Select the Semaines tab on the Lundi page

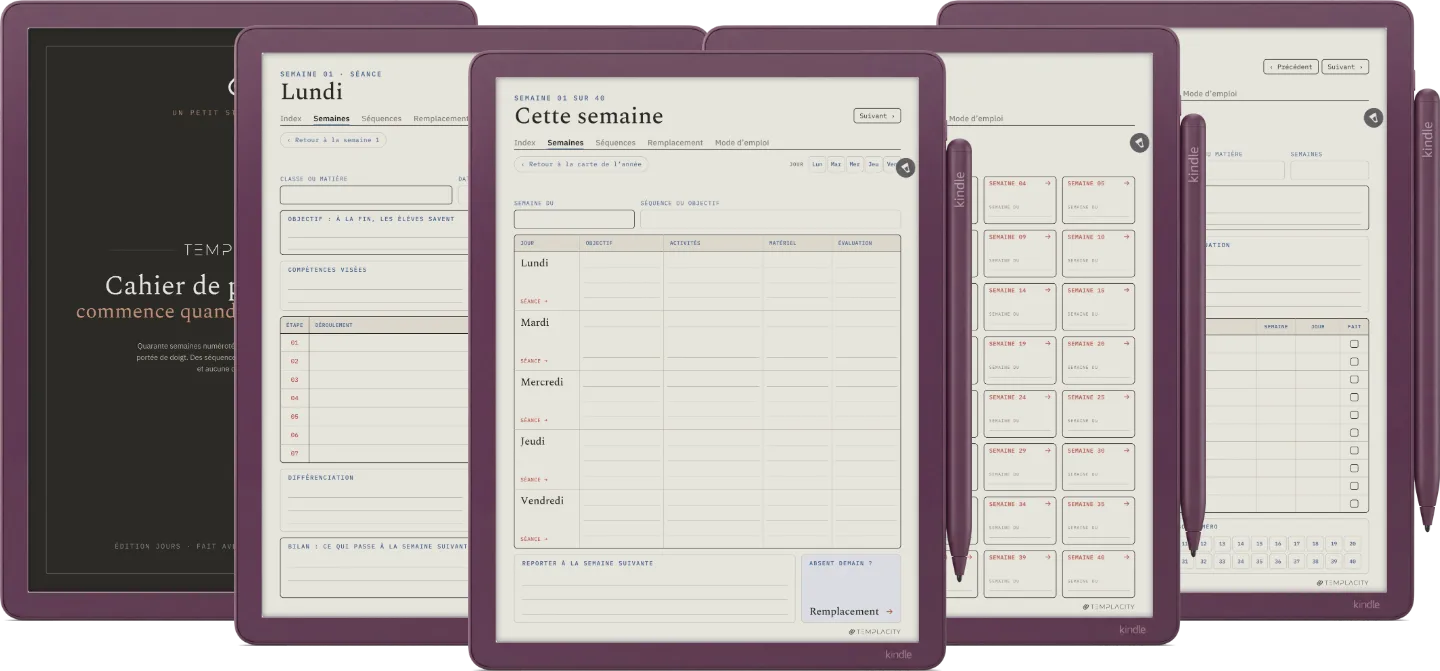coord(331,119)
